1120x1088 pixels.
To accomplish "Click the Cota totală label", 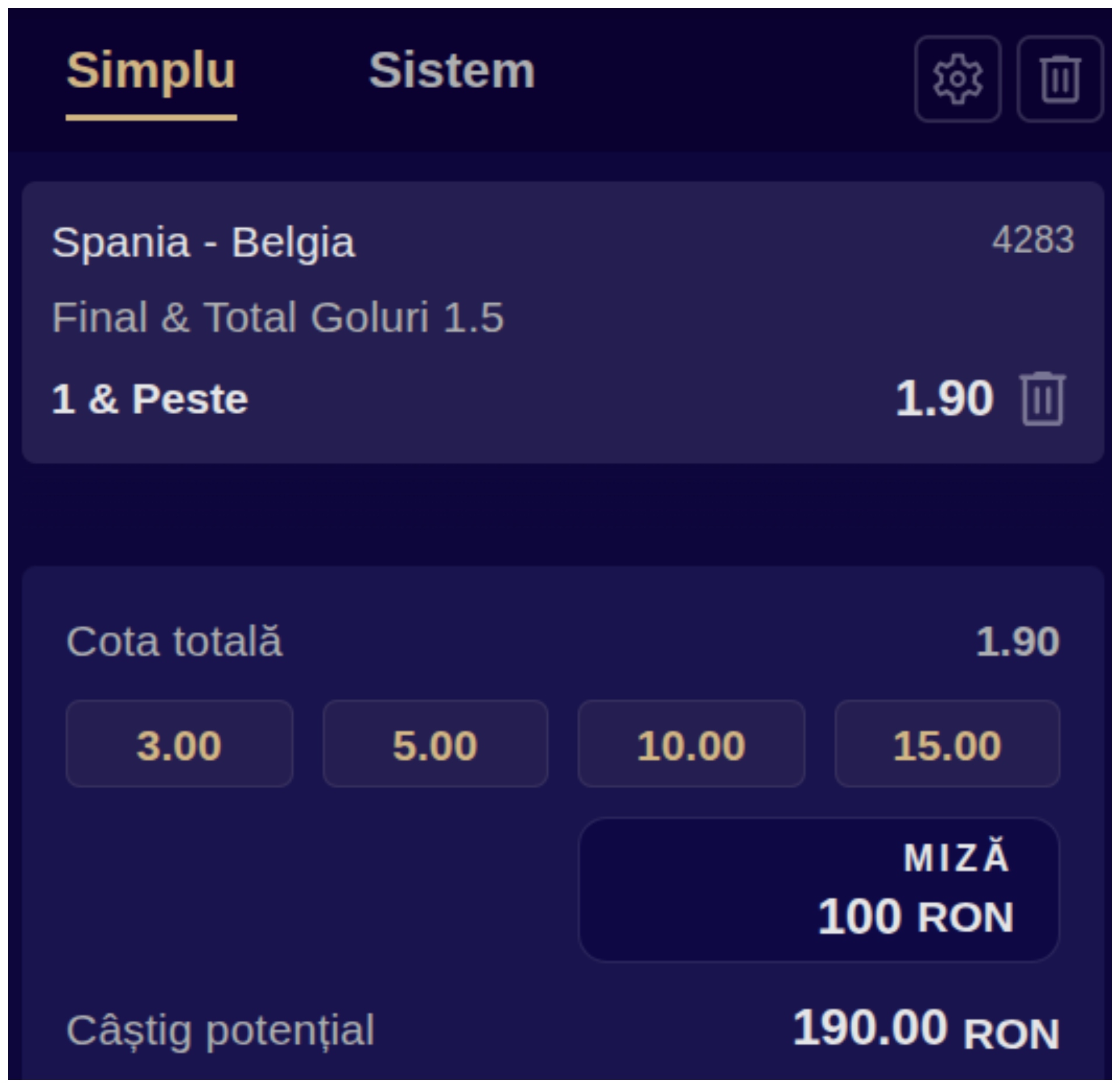I will coord(174,642).
